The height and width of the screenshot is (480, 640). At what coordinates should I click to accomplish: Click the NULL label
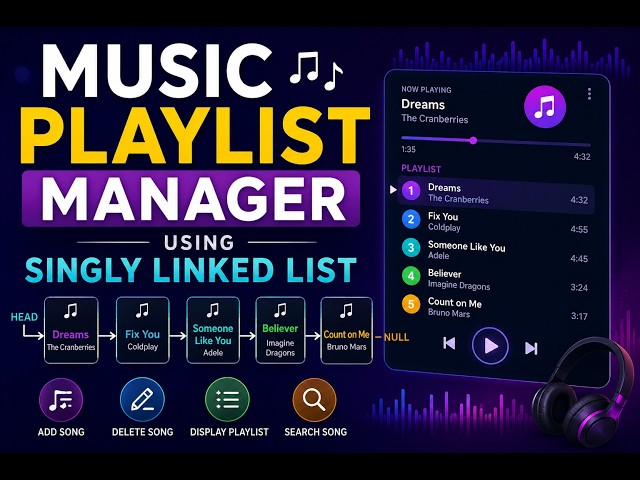[x=396, y=337]
